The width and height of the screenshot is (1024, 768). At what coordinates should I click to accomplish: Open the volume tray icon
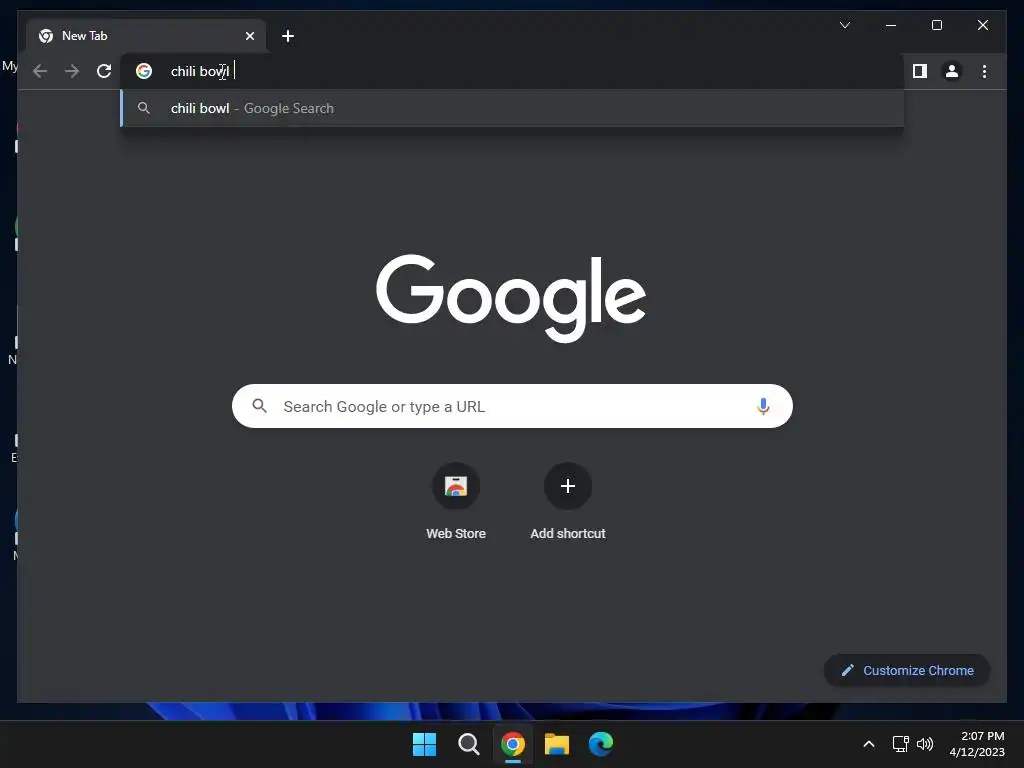pyautogui.click(x=925, y=744)
